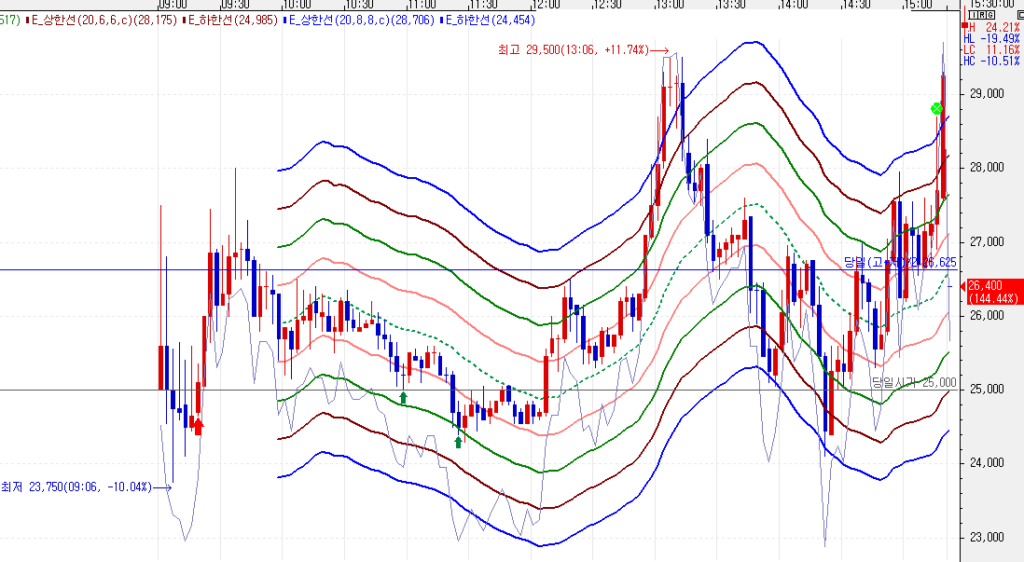Click the small I button above price axis
1024x562 pixels.
(x=973, y=17)
